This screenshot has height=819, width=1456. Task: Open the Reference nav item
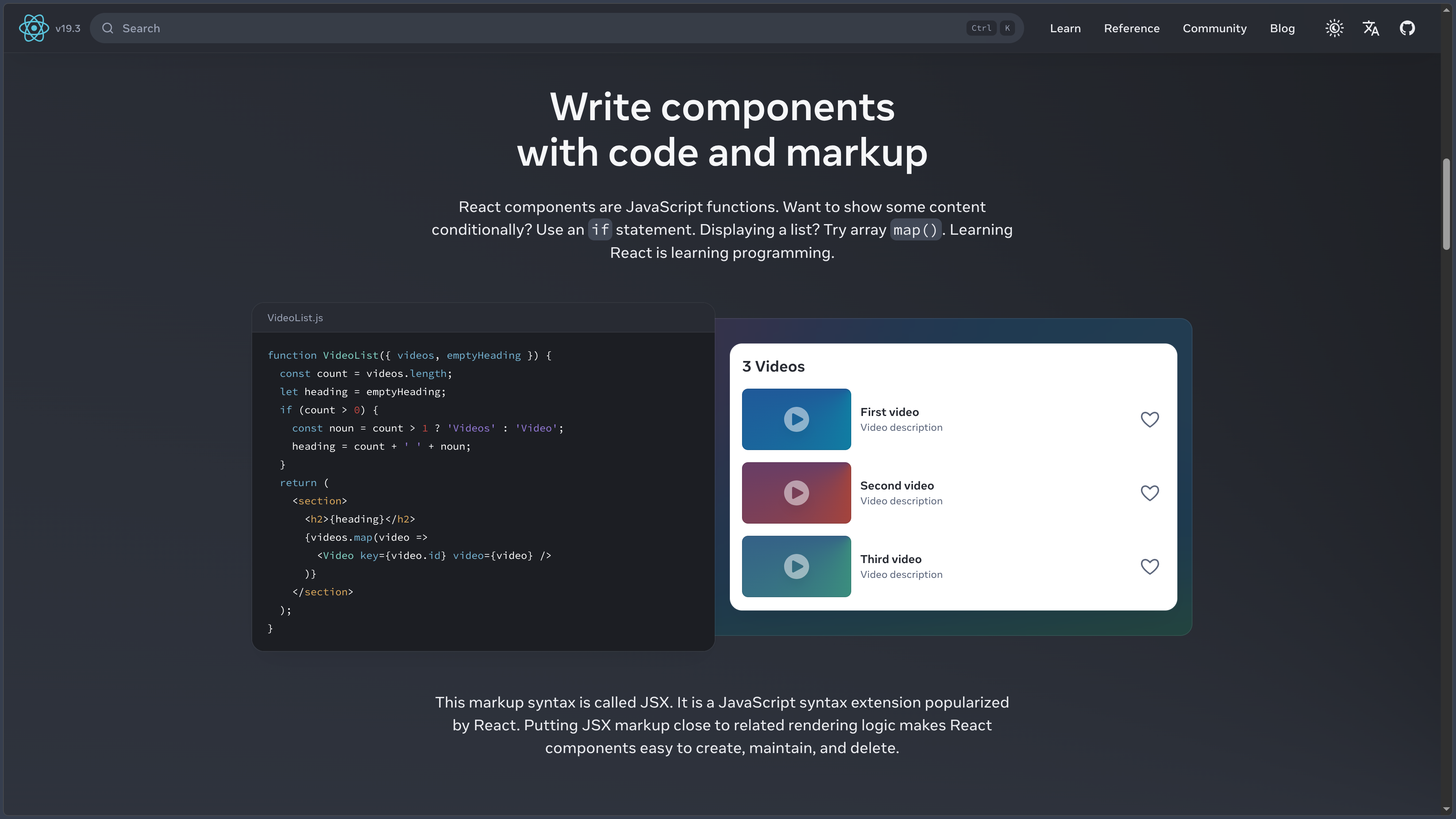tap(1131, 28)
